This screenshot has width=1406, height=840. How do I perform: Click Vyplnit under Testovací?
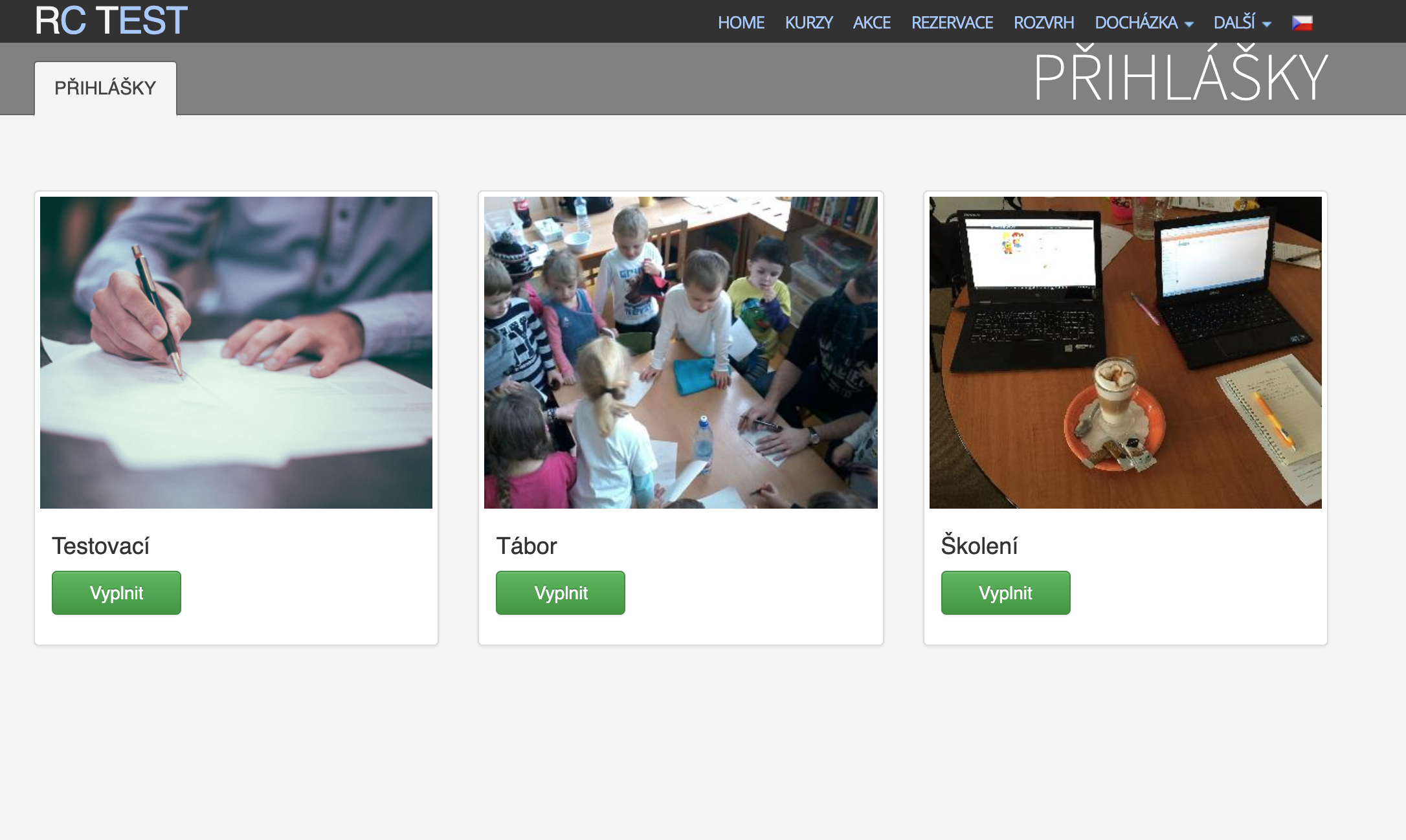tap(117, 593)
